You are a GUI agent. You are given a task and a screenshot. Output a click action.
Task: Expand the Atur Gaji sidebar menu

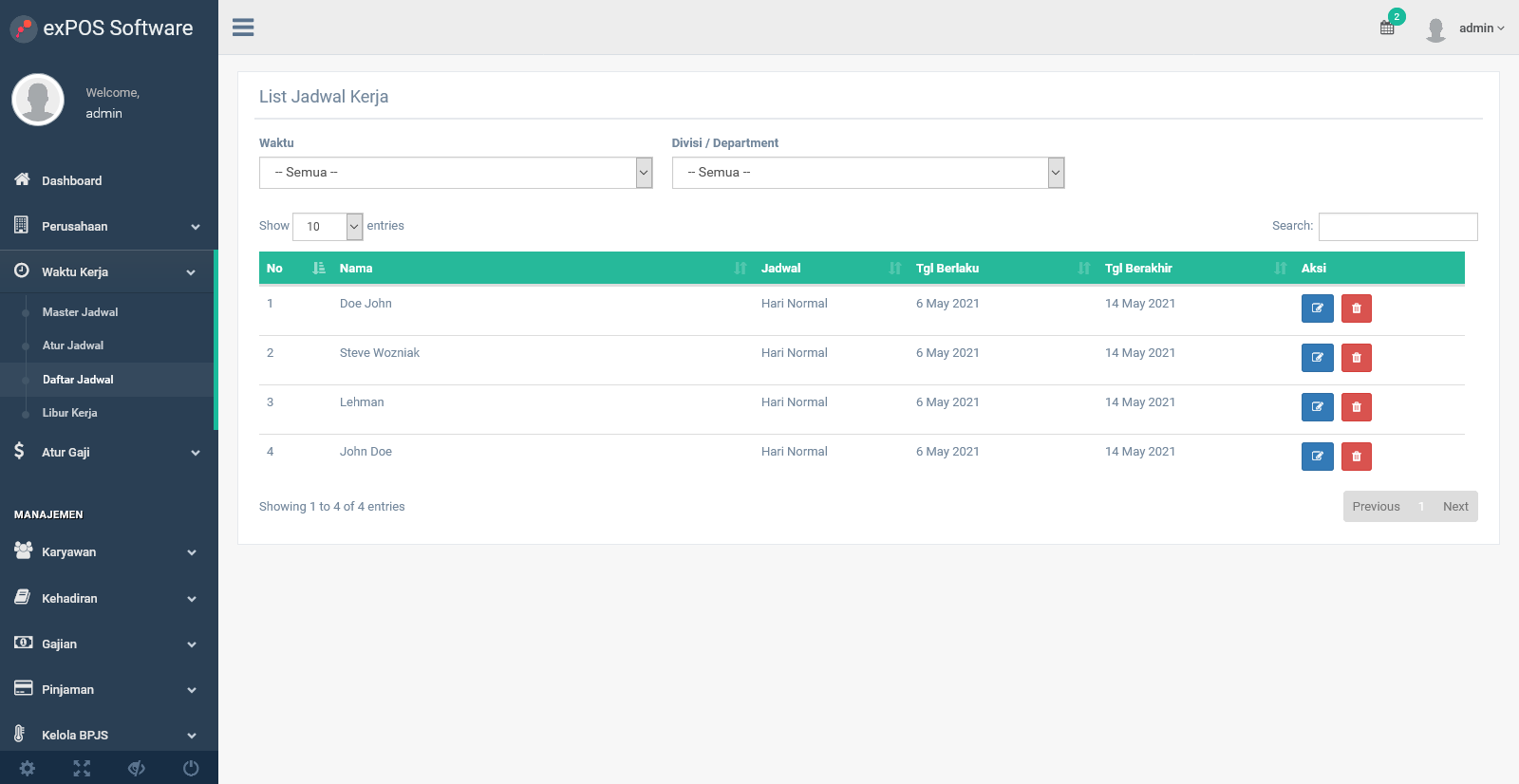tap(107, 452)
